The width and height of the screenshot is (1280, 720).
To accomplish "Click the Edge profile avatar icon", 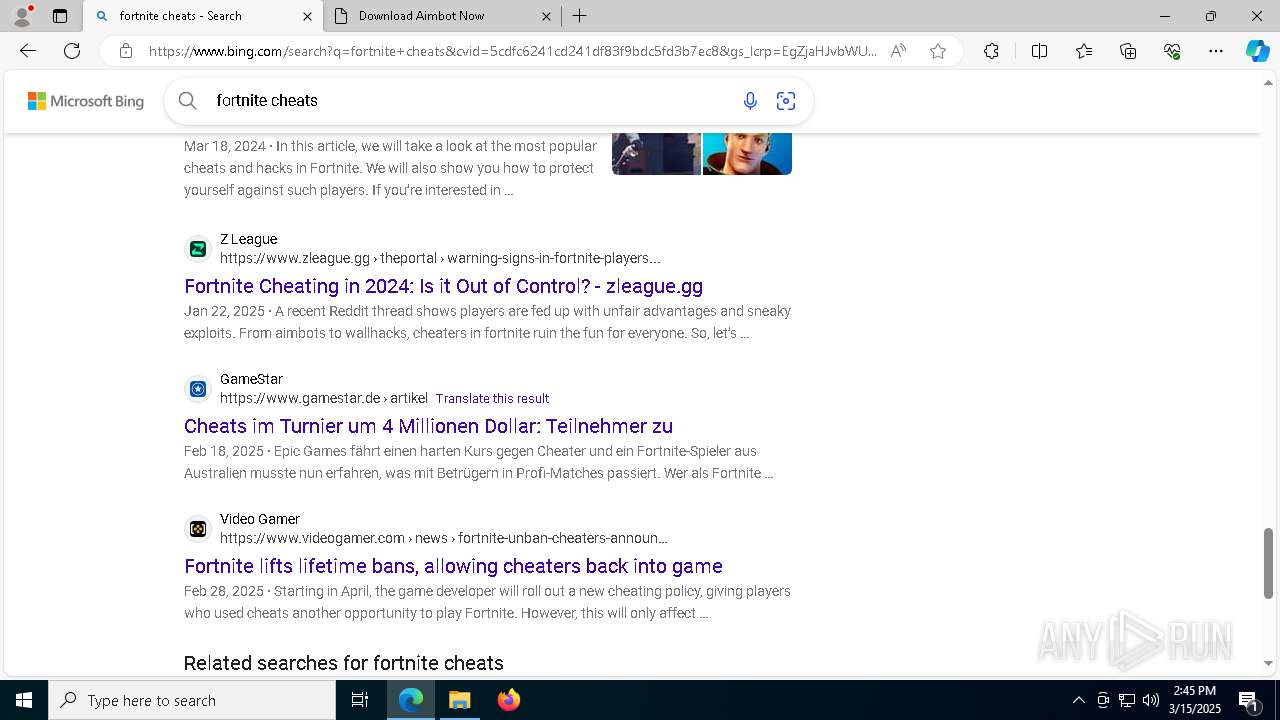I will (21, 16).
